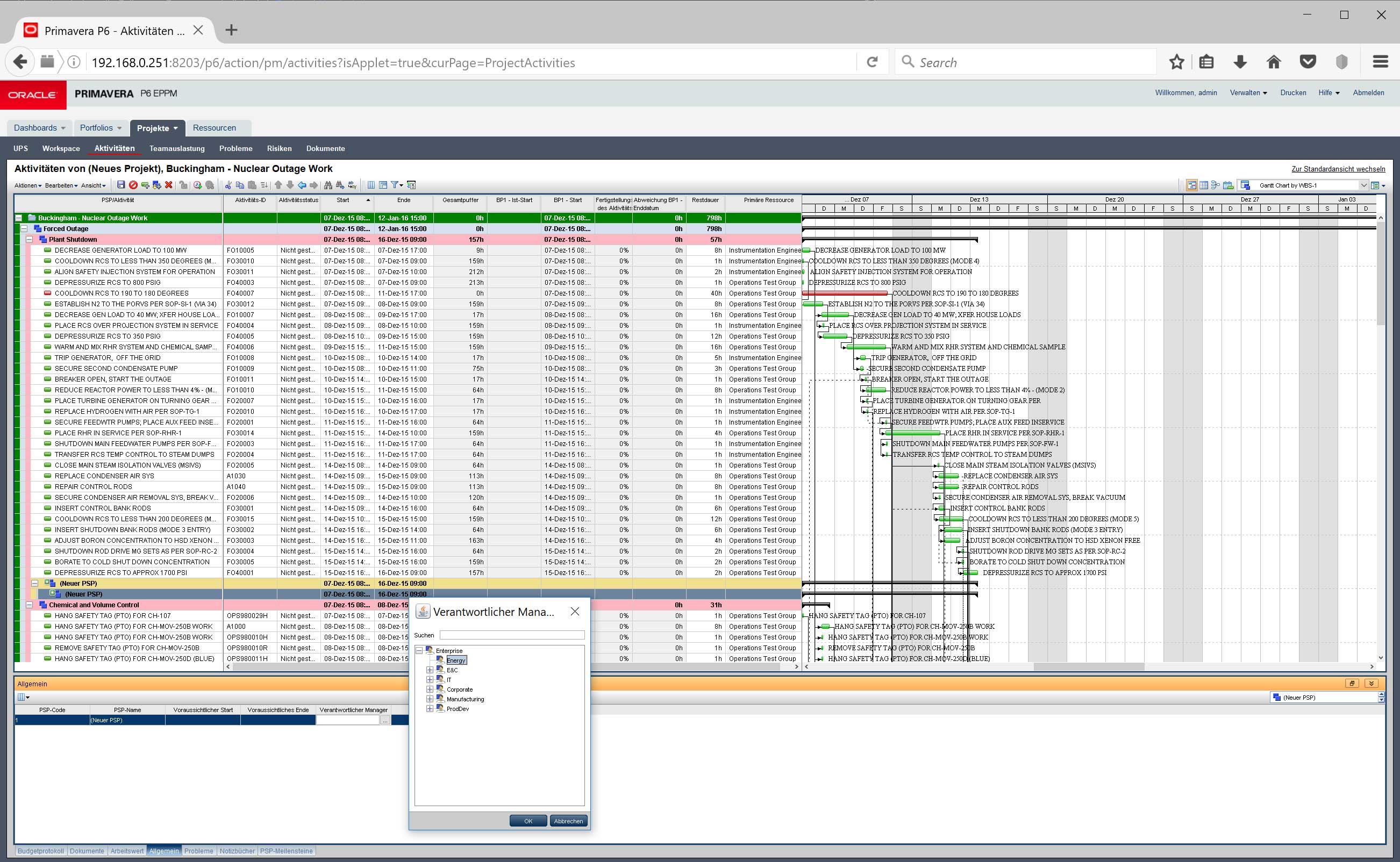The width and height of the screenshot is (1400, 862).
Task: Collapse the Forced Outage WBS node
Action: [x=24, y=228]
